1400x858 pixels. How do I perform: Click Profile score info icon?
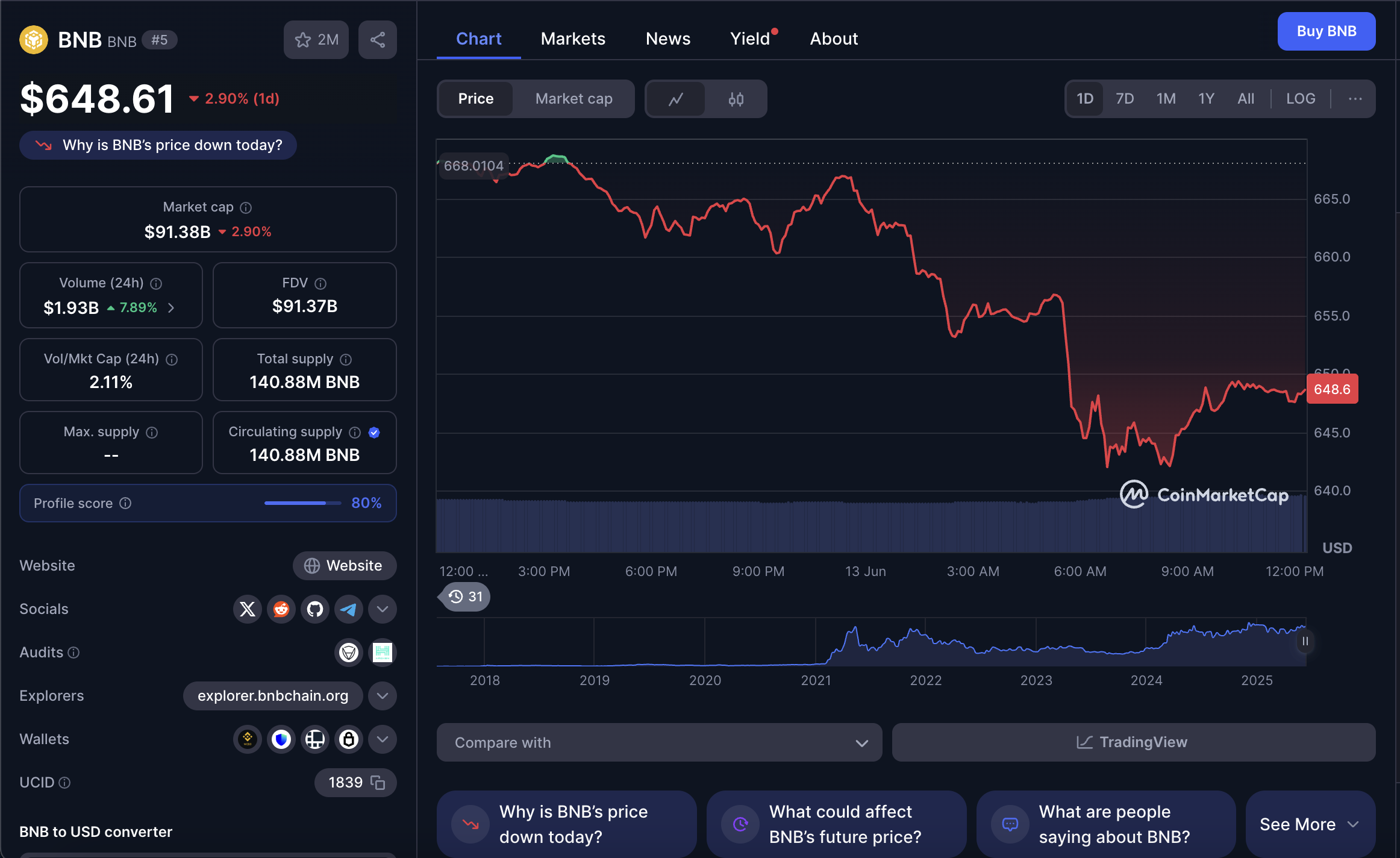point(125,503)
